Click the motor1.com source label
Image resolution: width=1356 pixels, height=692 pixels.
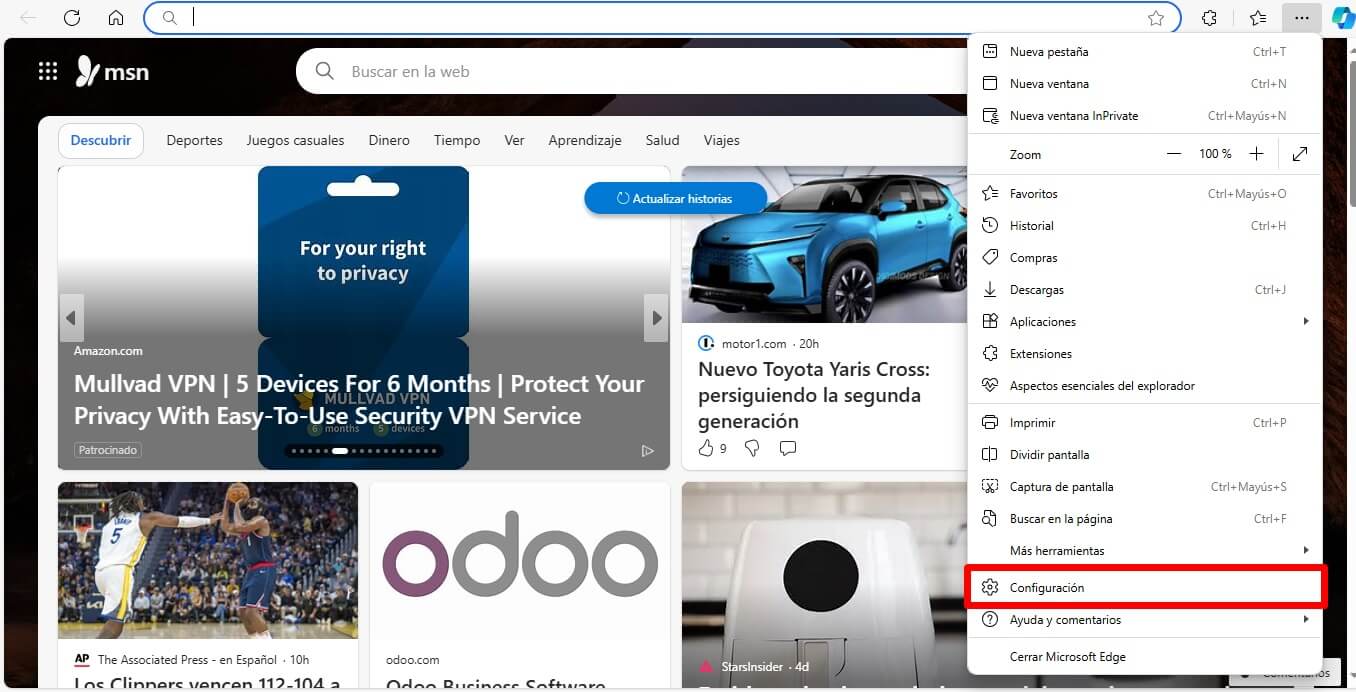pyautogui.click(x=754, y=343)
